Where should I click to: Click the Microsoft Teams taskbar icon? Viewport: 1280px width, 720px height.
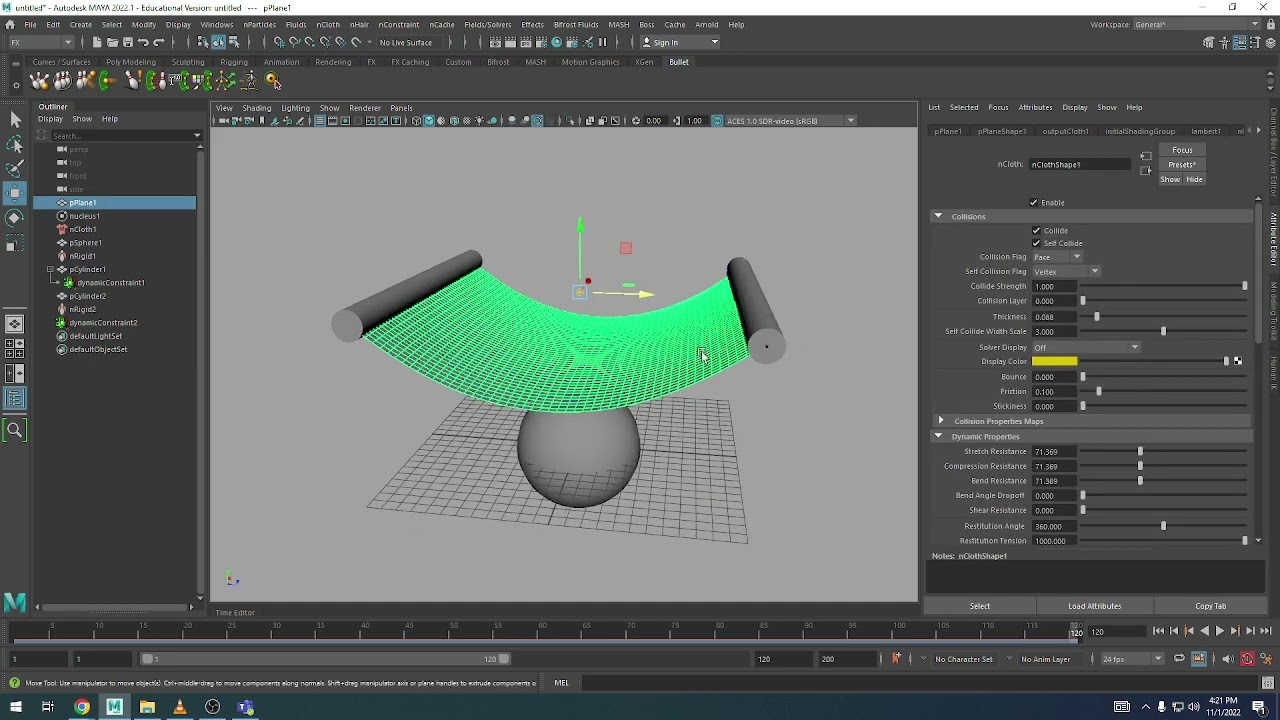(x=245, y=707)
